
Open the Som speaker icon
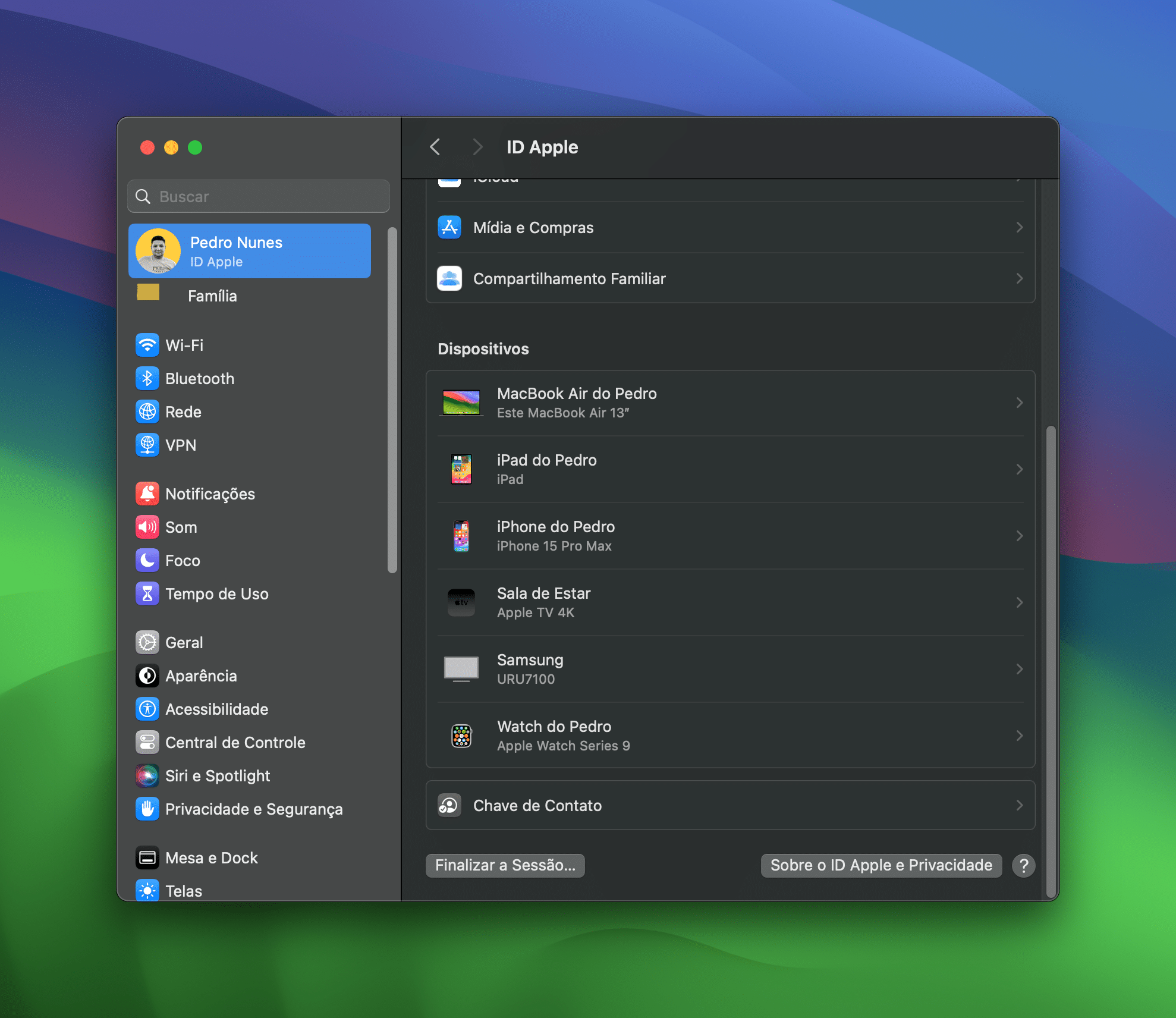147,527
